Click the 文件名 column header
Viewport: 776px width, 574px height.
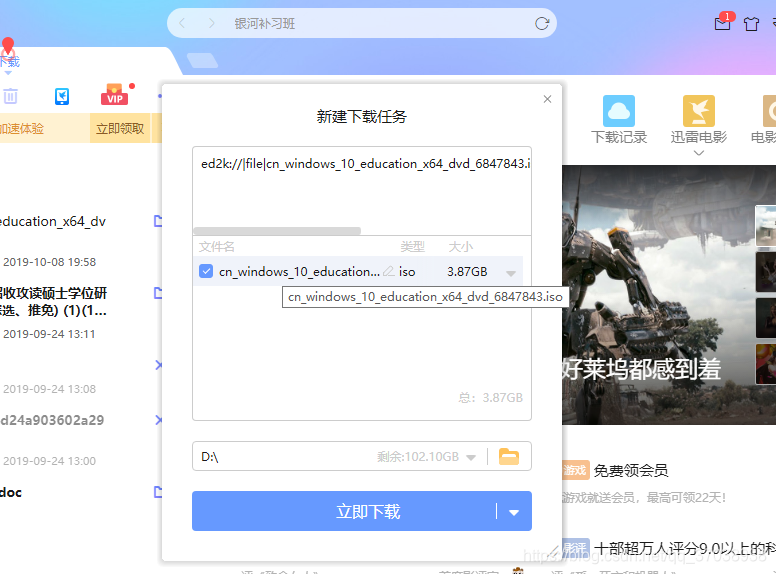217,246
